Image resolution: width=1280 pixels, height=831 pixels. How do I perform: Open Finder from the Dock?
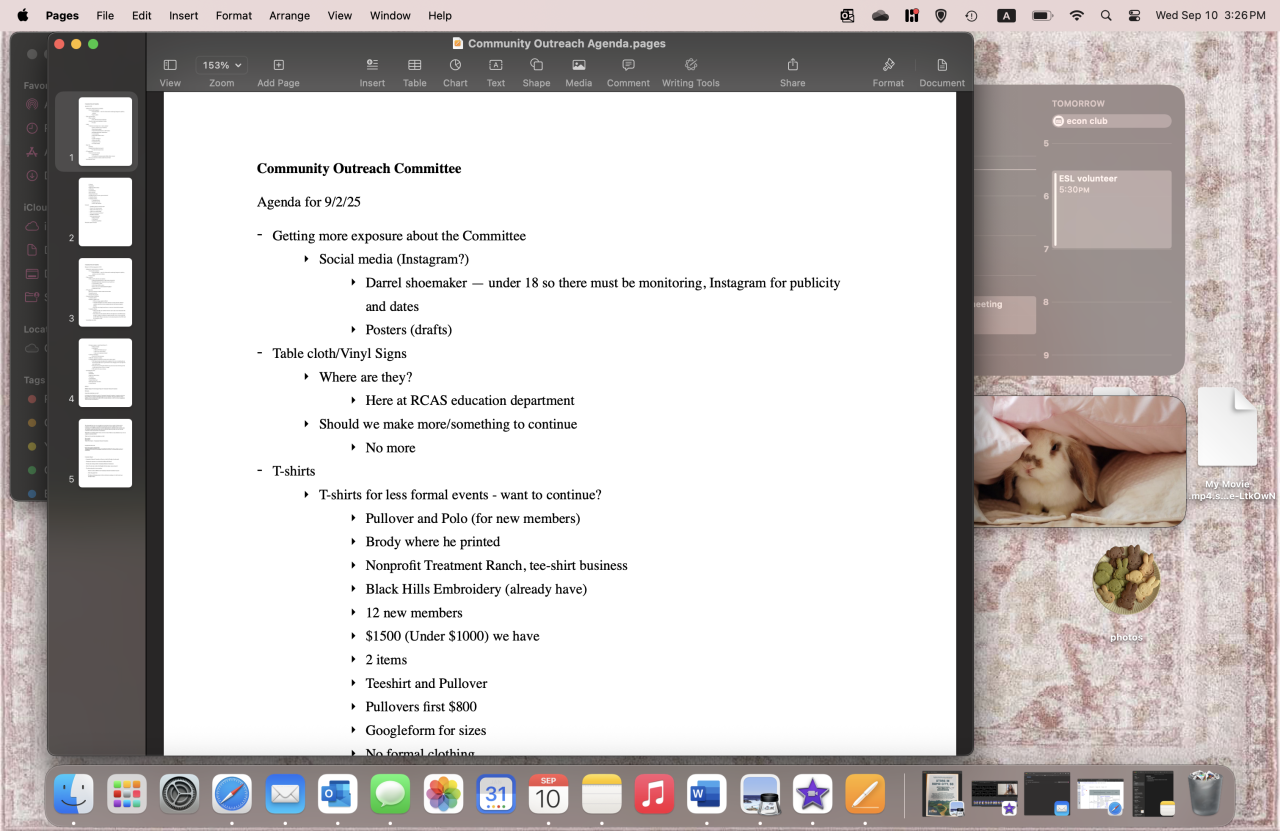74,795
